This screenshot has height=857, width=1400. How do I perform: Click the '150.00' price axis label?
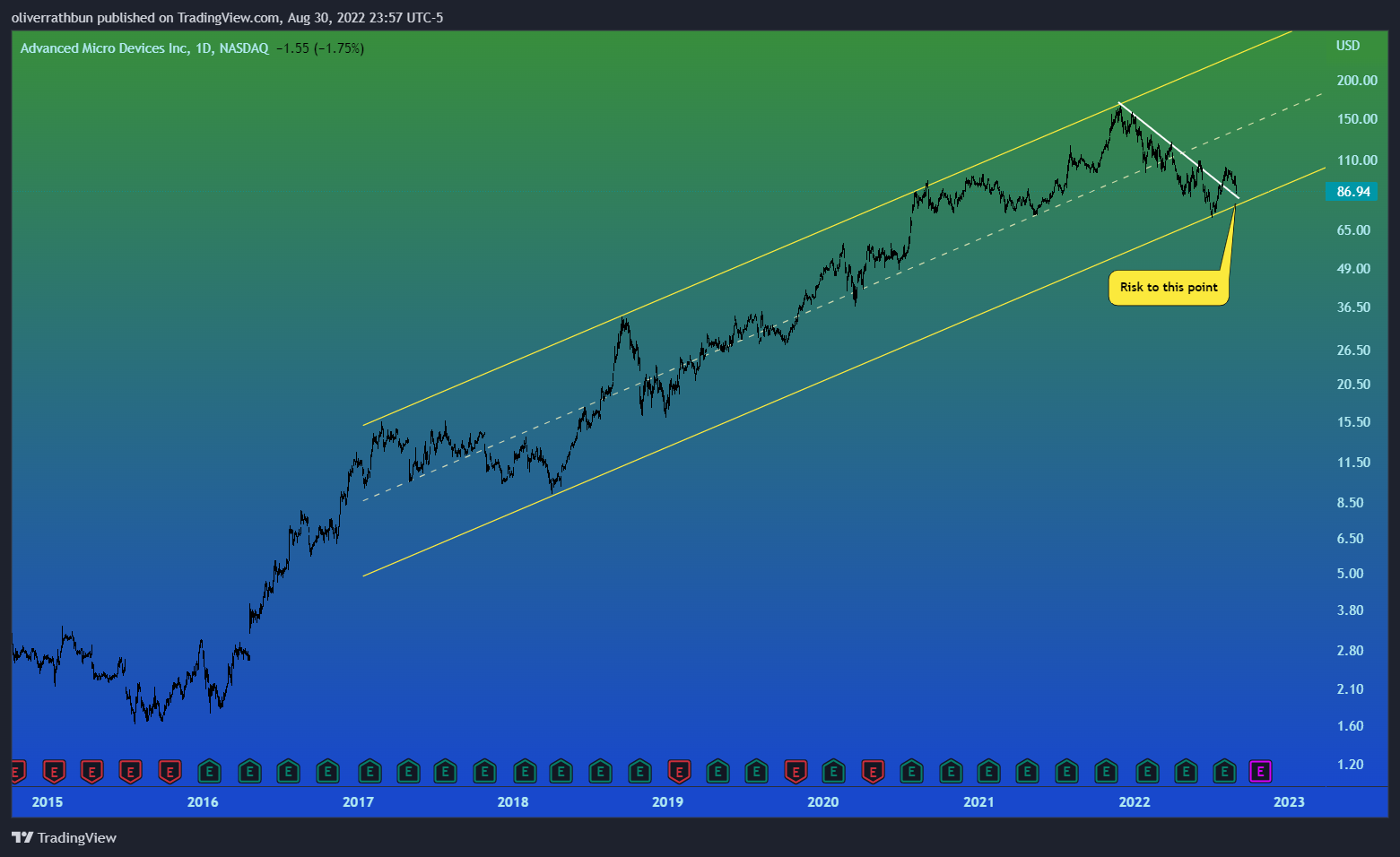coord(1357,119)
